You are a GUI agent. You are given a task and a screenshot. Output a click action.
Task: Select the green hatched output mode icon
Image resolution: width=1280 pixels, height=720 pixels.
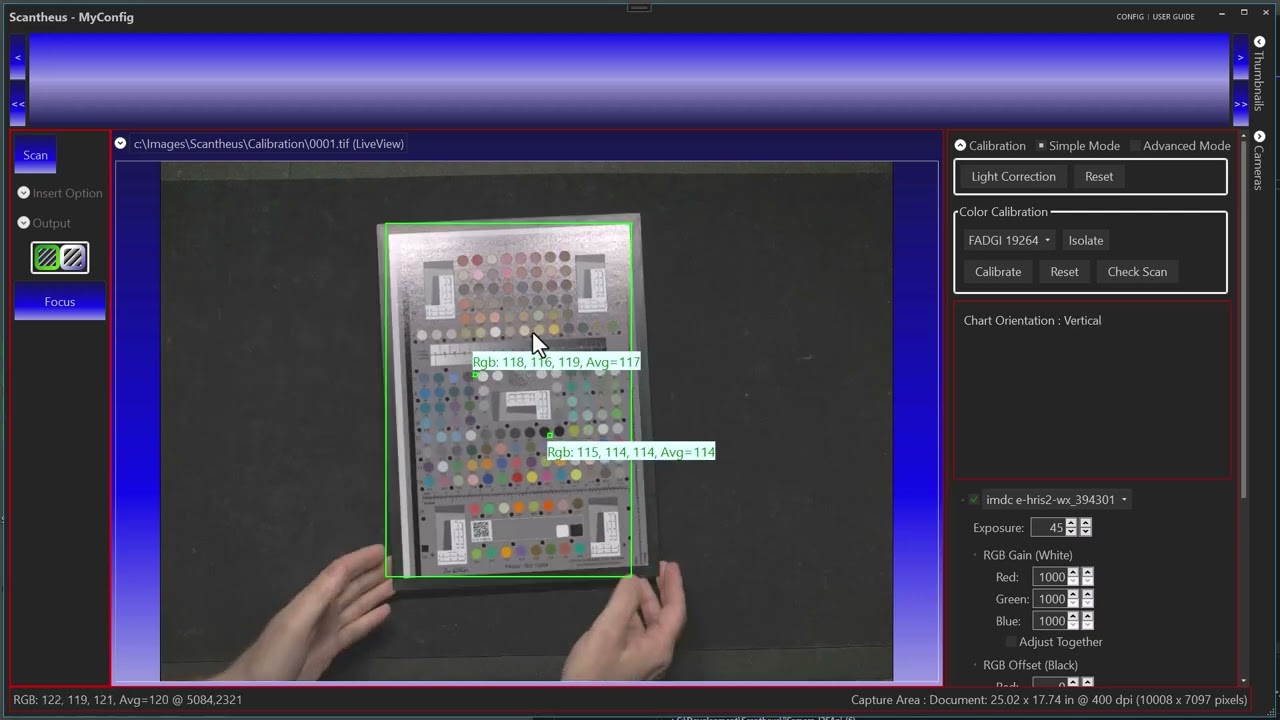[x=47, y=258]
